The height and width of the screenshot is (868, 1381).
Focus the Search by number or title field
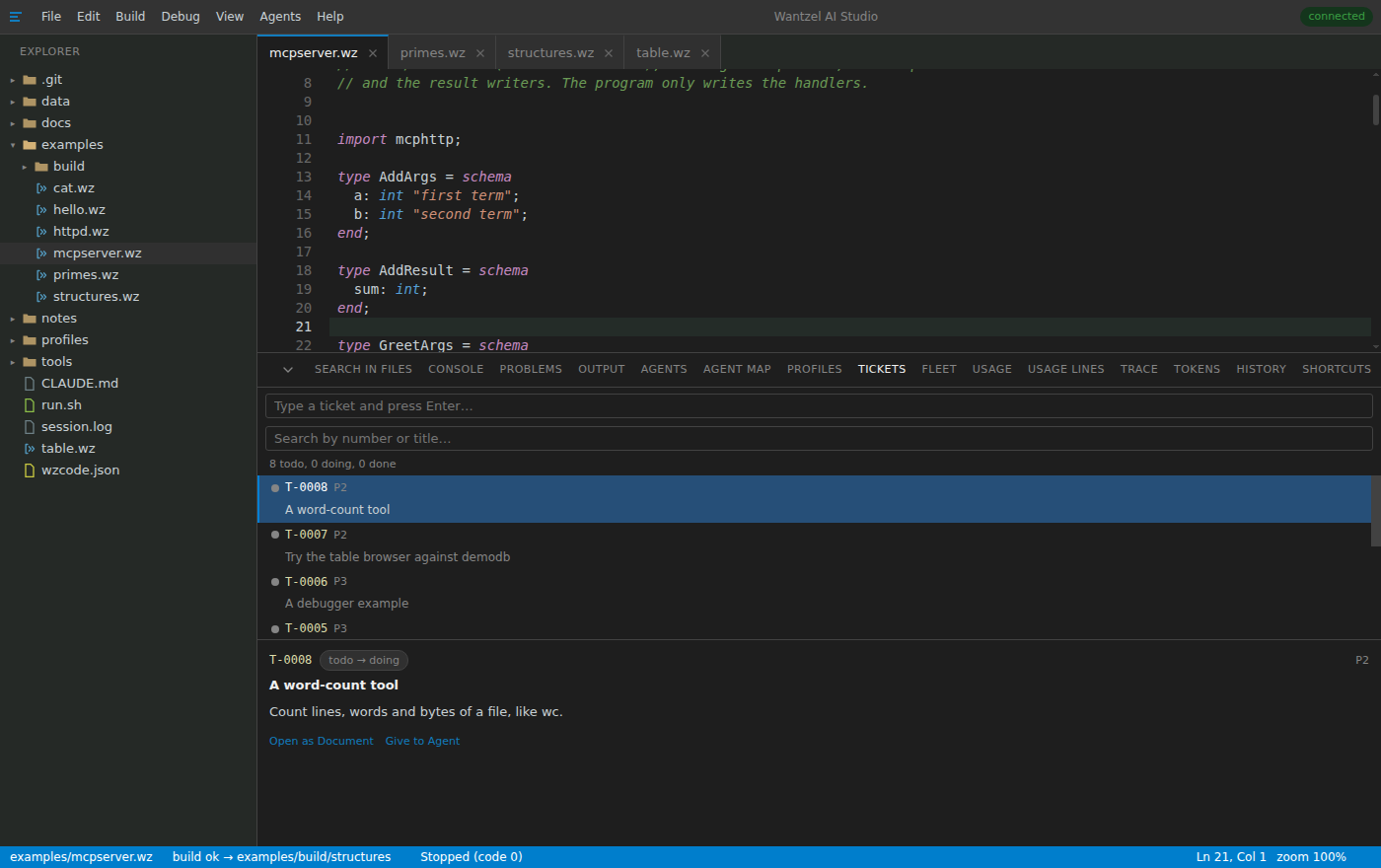pyautogui.click(x=819, y=439)
